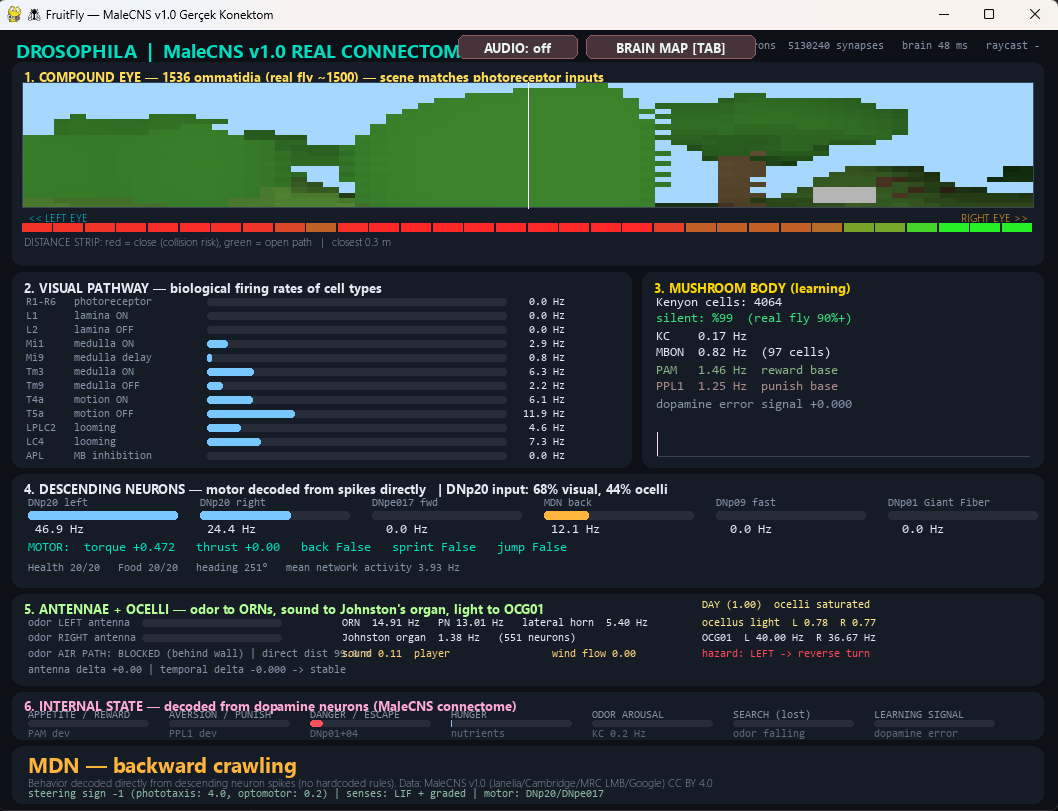1058x811 pixels.
Task: Click the 'Kenyon cells: 4064' text
Action: [x=719, y=302]
